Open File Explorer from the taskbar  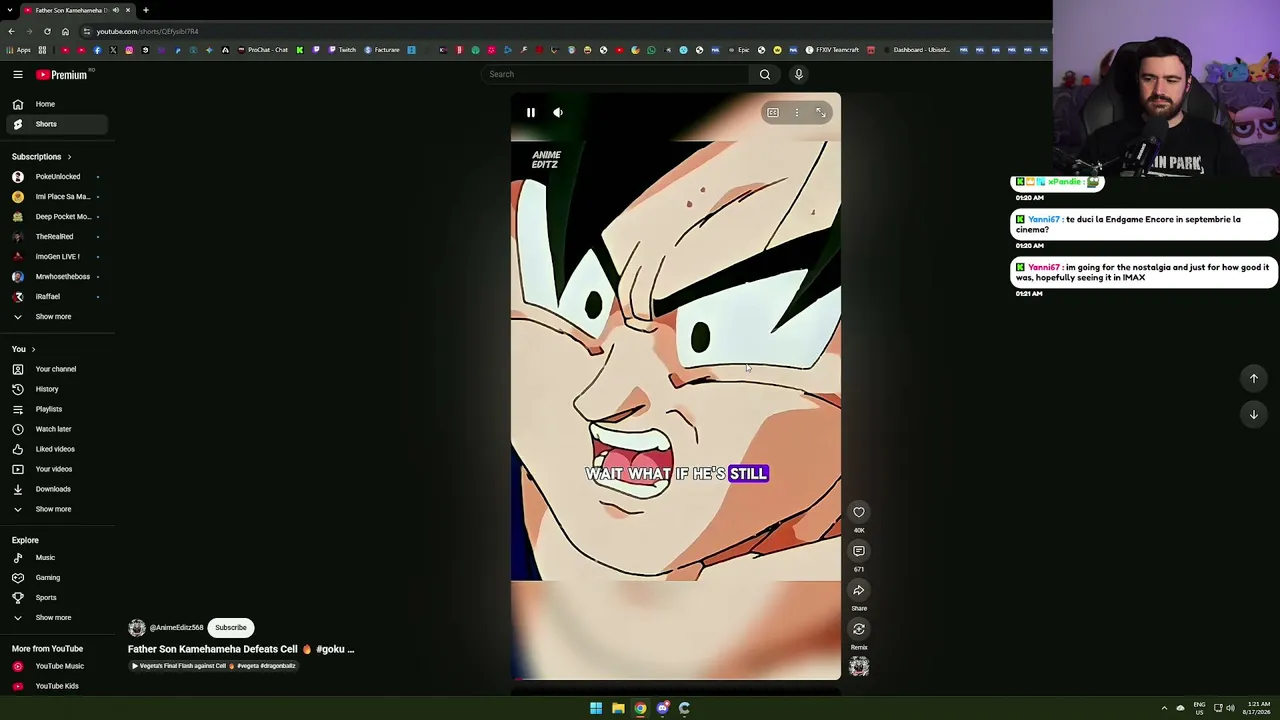[618, 708]
